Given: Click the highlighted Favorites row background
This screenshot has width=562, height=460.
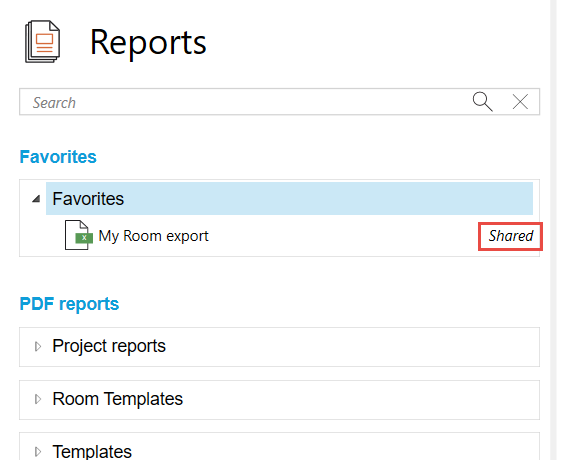Looking at the screenshot, I should (289, 199).
